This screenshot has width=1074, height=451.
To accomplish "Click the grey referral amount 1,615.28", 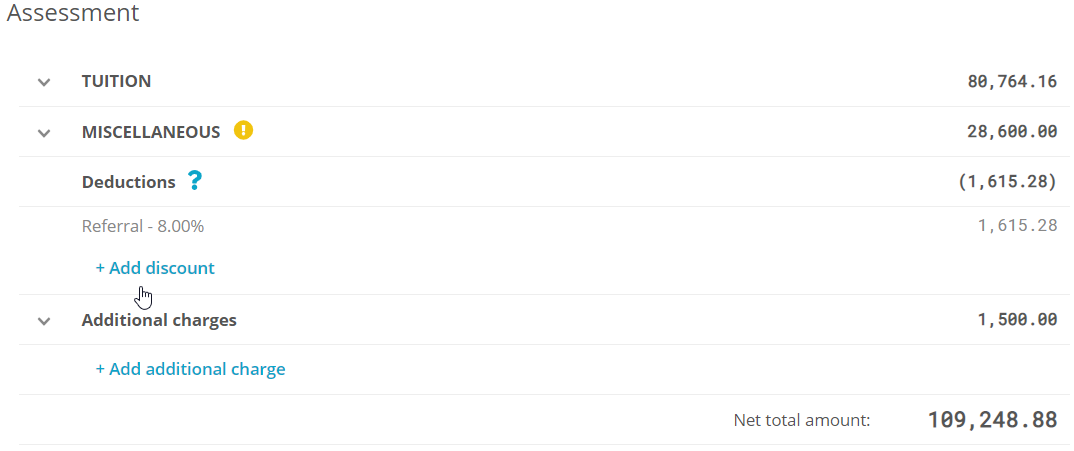I will pyautogui.click(x=1017, y=226).
